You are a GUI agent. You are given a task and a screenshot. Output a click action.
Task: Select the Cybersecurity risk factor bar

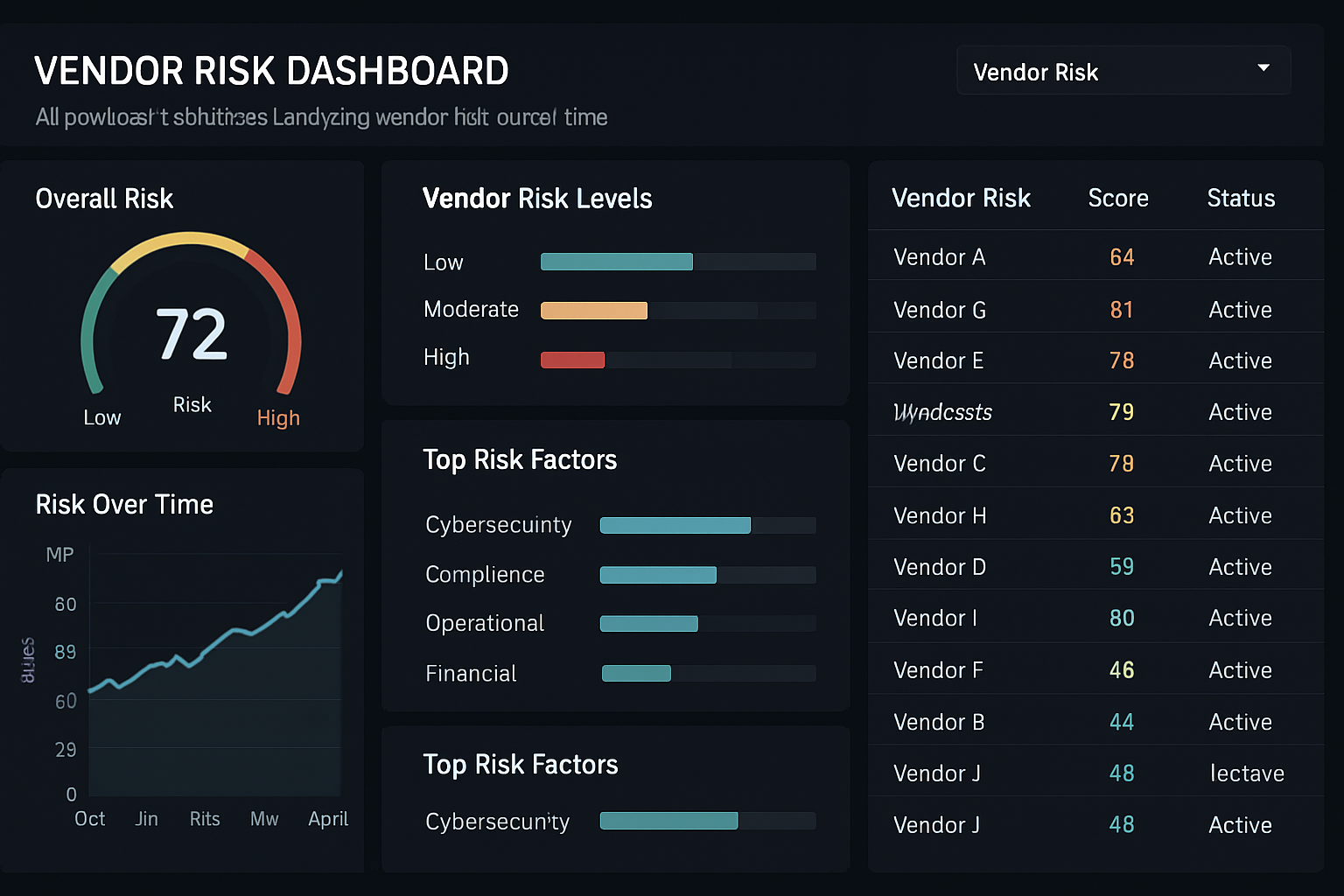[x=675, y=524]
